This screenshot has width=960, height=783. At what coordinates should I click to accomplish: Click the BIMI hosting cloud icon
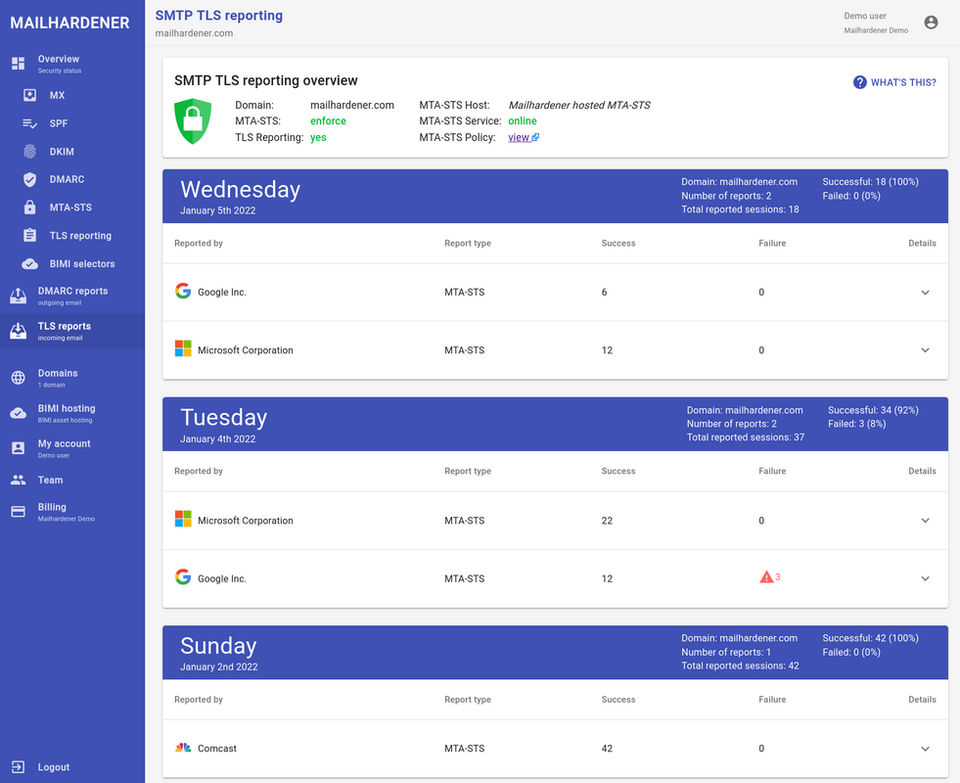tap(18, 413)
